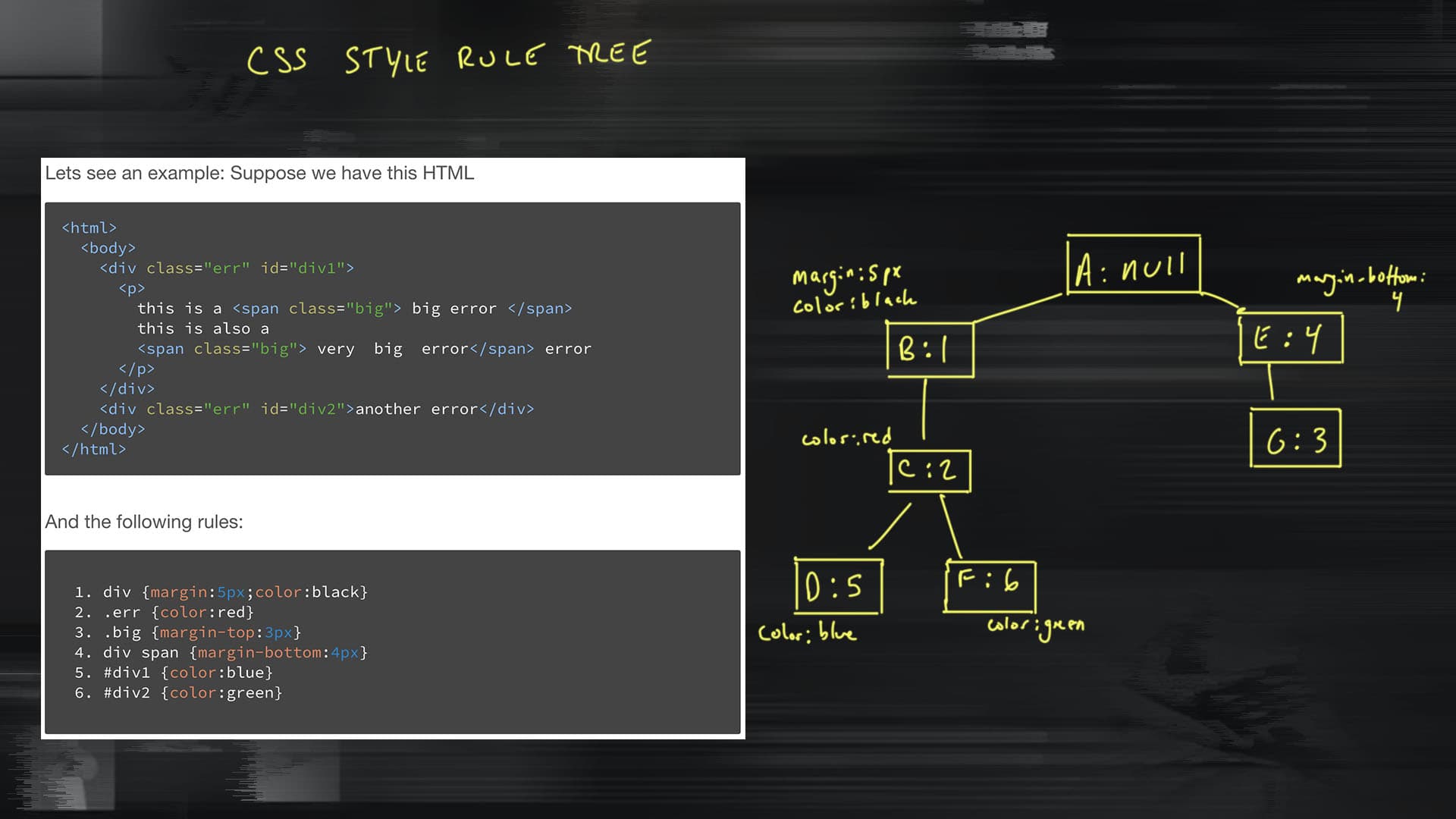Click the 'C:2' tree node box
1456x819 pixels.
click(930, 470)
